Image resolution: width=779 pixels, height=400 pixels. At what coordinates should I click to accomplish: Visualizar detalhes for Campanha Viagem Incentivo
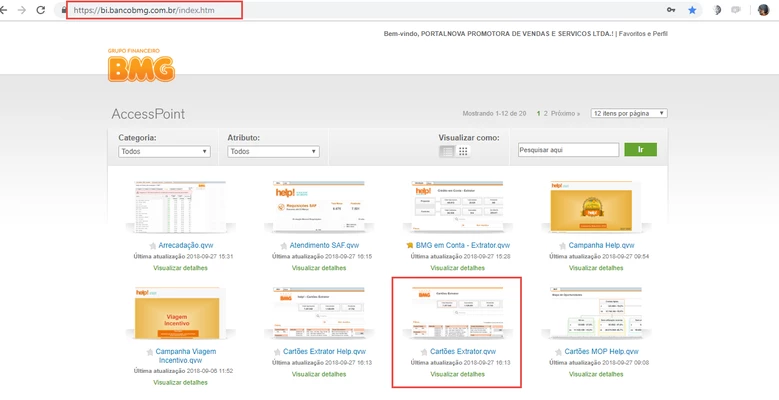[x=180, y=383]
